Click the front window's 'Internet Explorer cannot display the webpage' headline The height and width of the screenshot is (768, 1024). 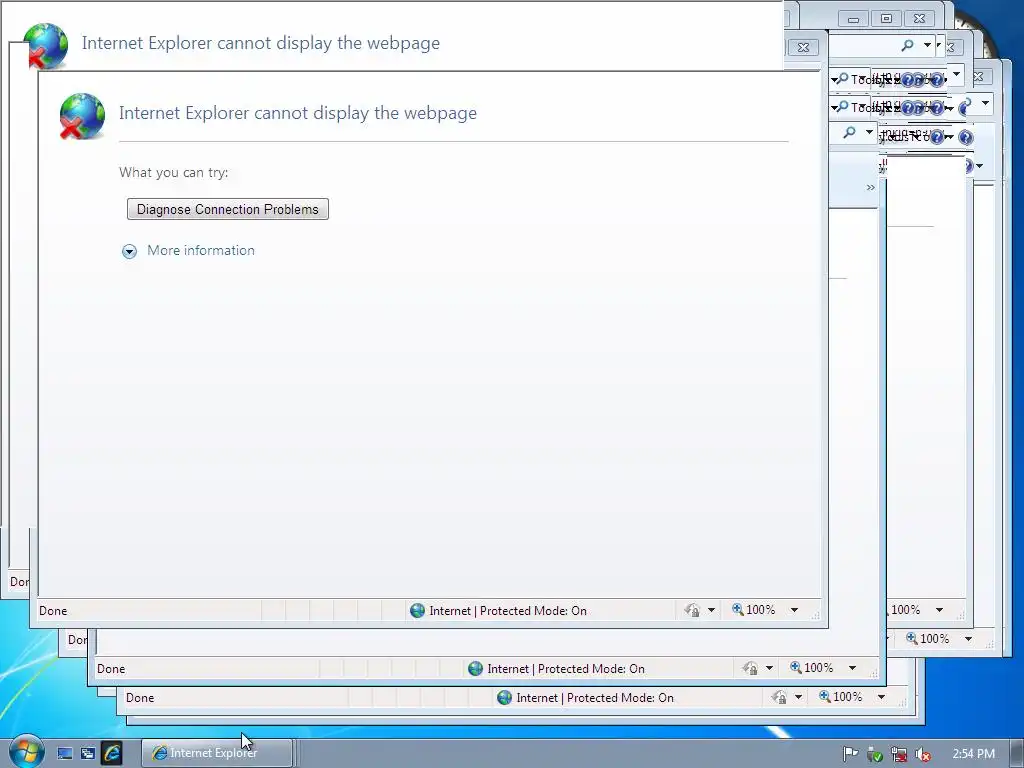pyautogui.click(x=298, y=113)
